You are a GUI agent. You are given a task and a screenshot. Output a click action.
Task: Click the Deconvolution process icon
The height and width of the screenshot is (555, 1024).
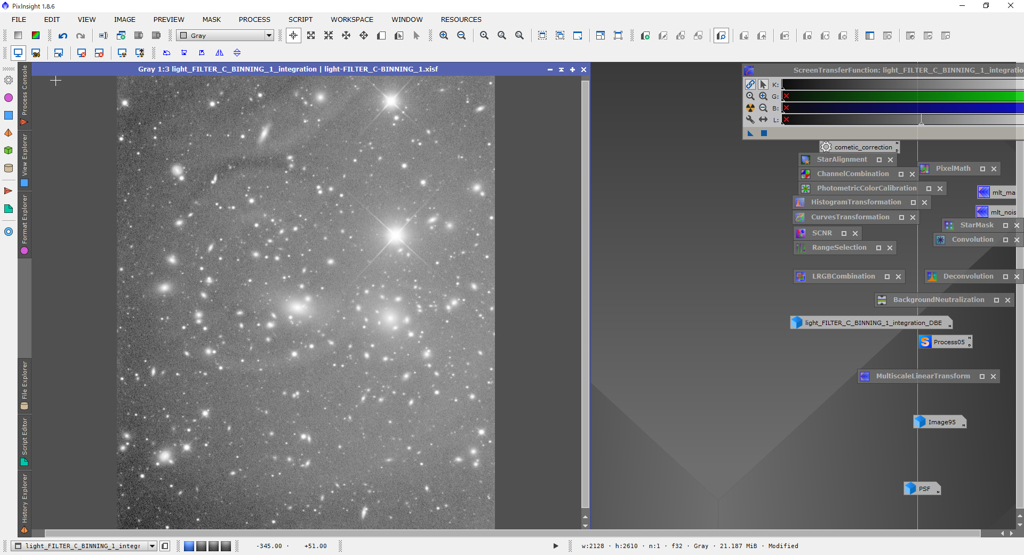[932, 276]
